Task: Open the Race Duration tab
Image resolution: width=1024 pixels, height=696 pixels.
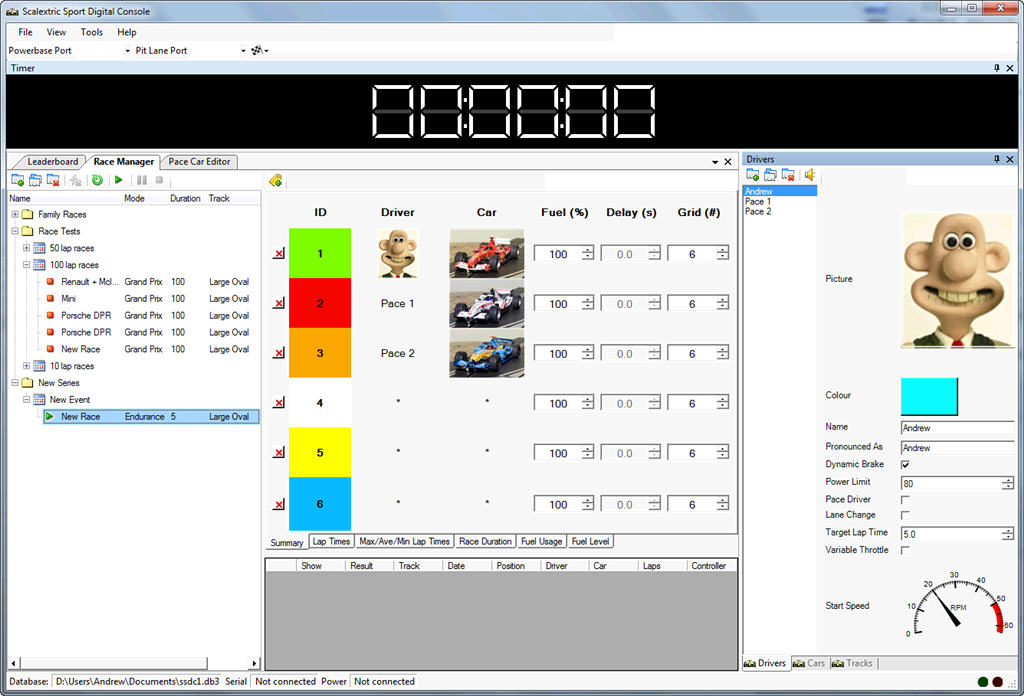Action: (485, 541)
